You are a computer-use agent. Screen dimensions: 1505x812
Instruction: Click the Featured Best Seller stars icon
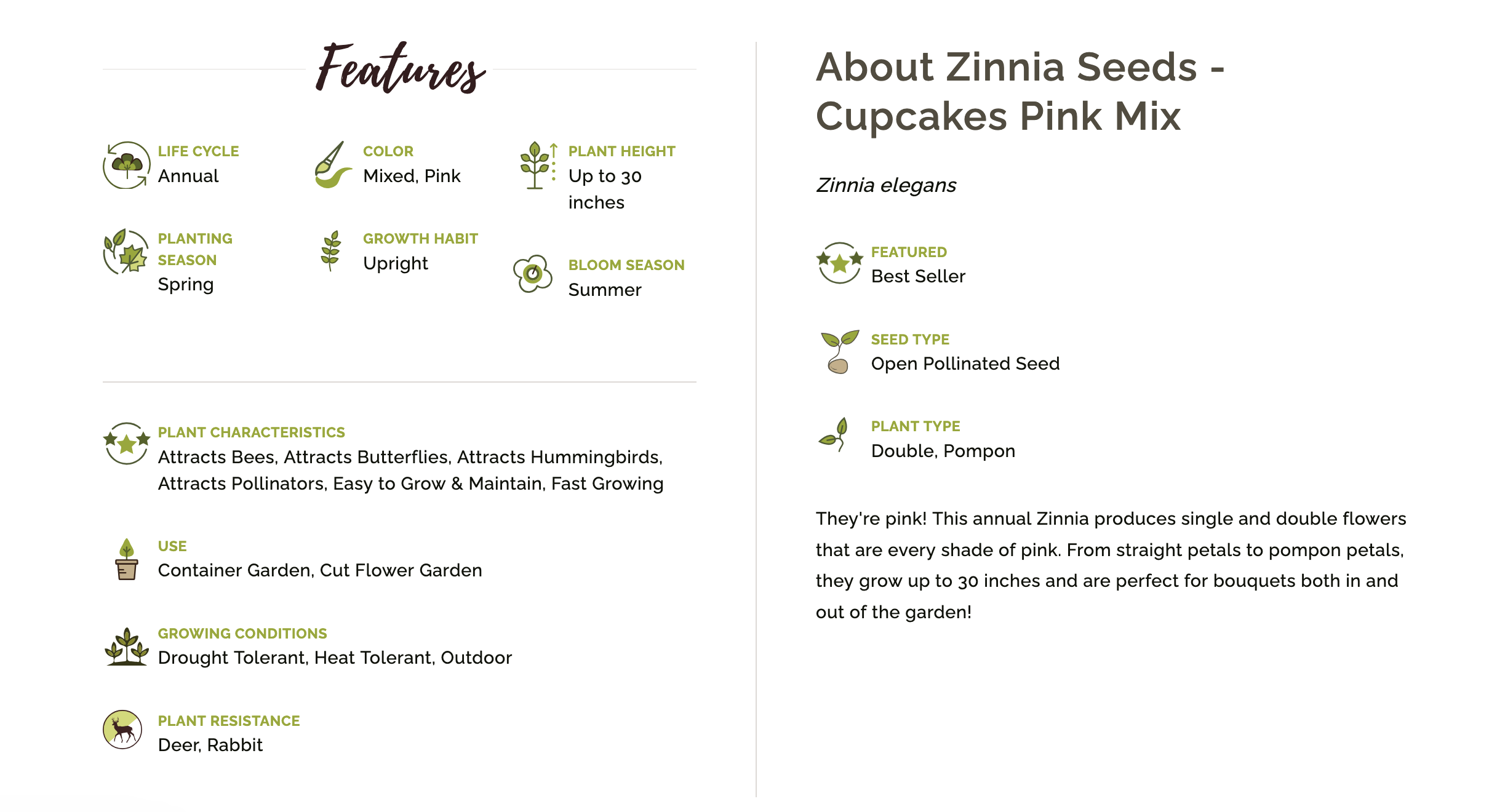click(x=839, y=263)
